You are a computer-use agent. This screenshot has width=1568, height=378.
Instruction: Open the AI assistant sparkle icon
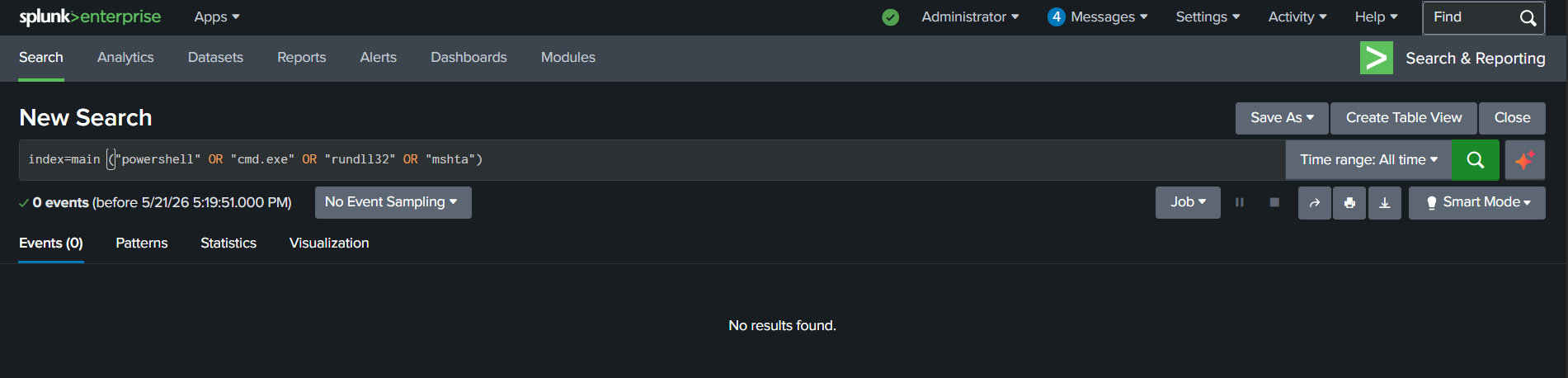(x=1524, y=160)
